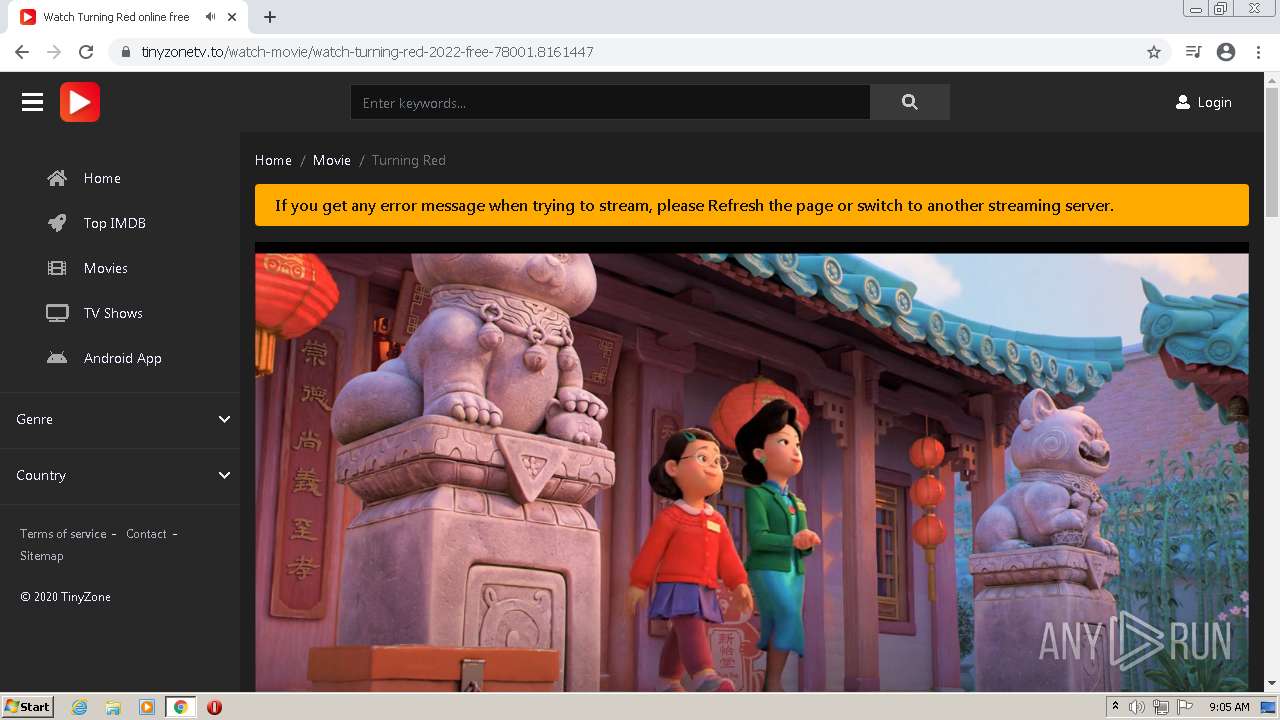Viewport: 1280px width, 720px height.
Task: Bookmark this page with star icon
Action: coord(1154,52)
